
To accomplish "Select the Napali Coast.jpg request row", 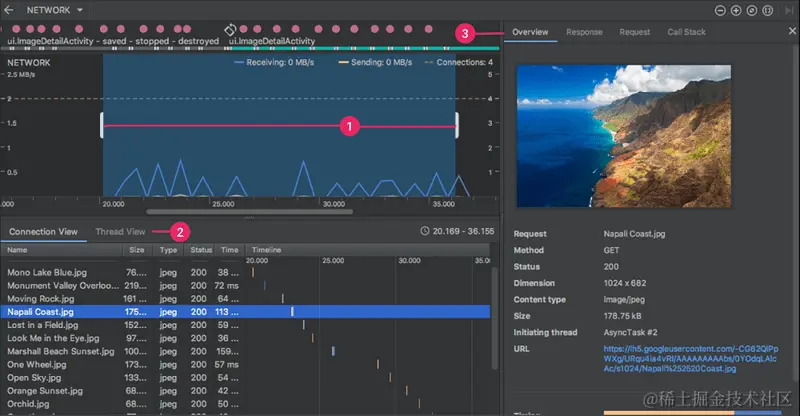I will pyautogui.click(x=245, y=312).
